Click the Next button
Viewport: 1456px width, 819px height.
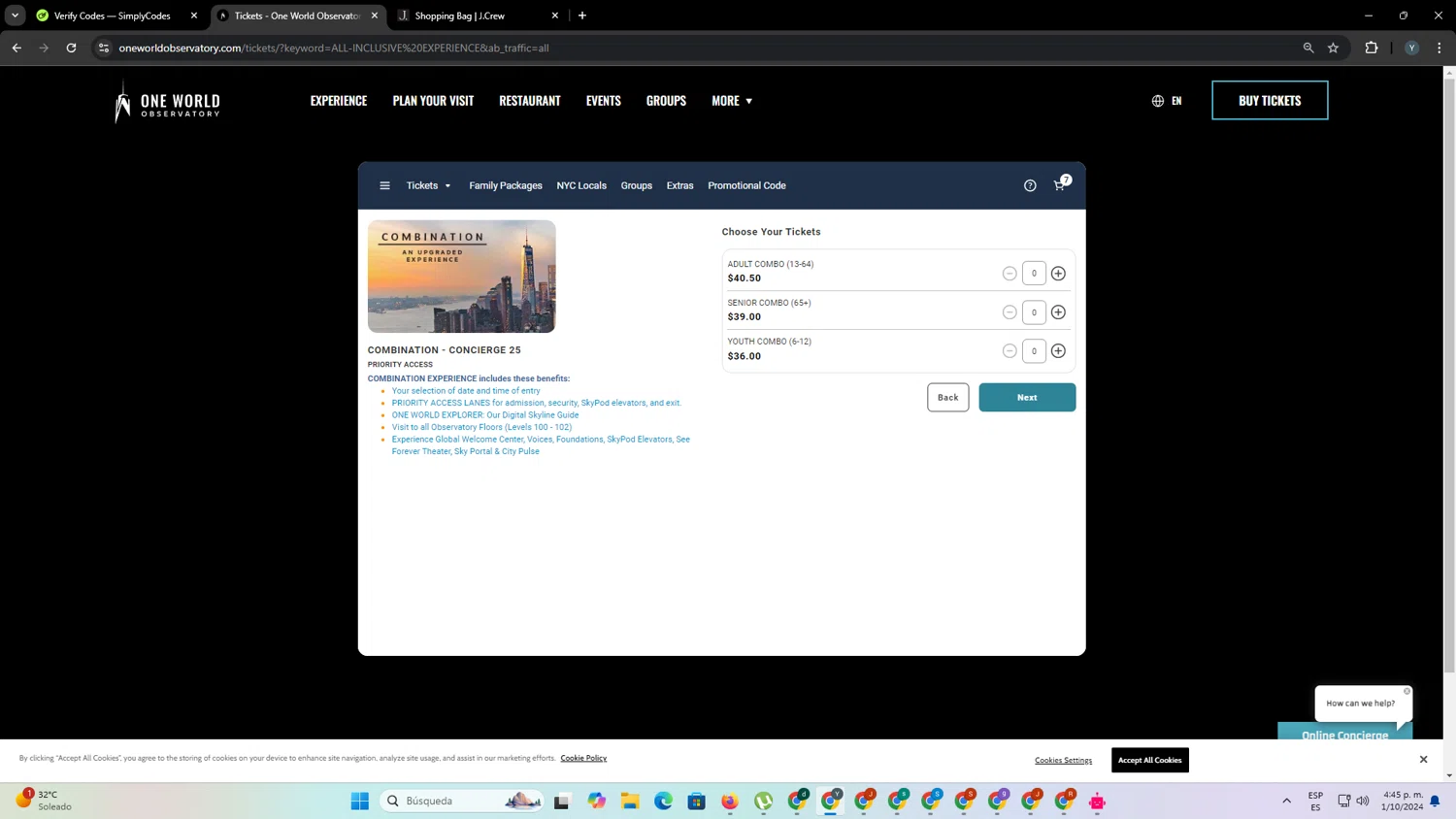(1027, 397)
